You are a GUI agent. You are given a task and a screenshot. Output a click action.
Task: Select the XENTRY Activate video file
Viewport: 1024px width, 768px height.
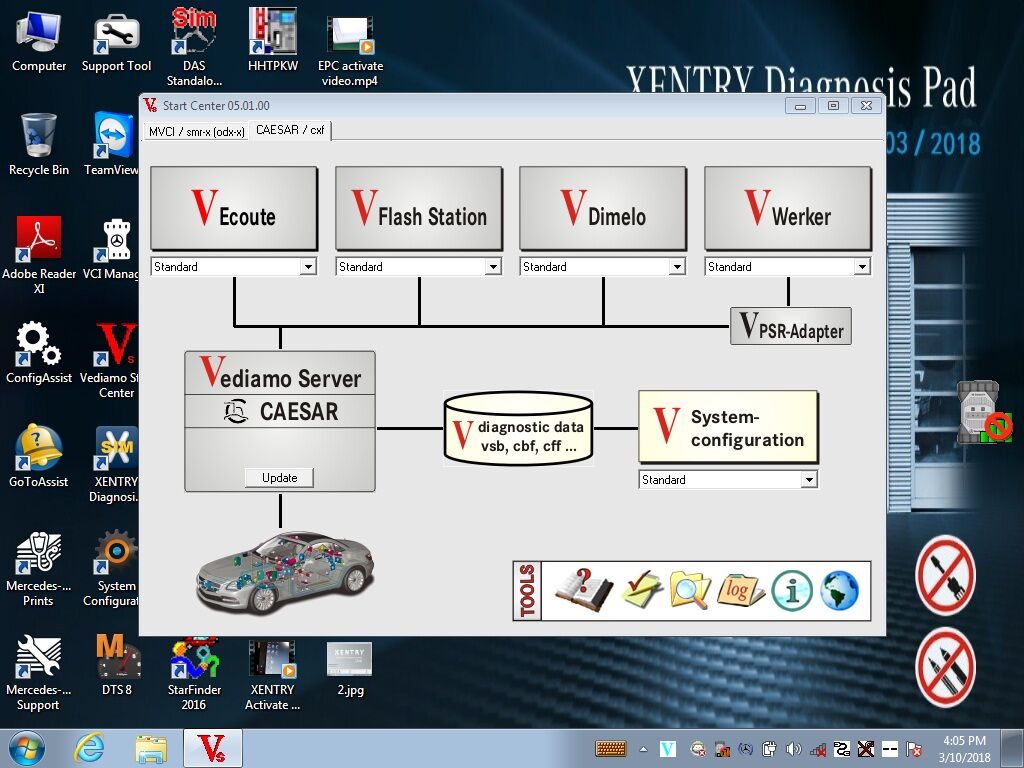tap(272, 675)
